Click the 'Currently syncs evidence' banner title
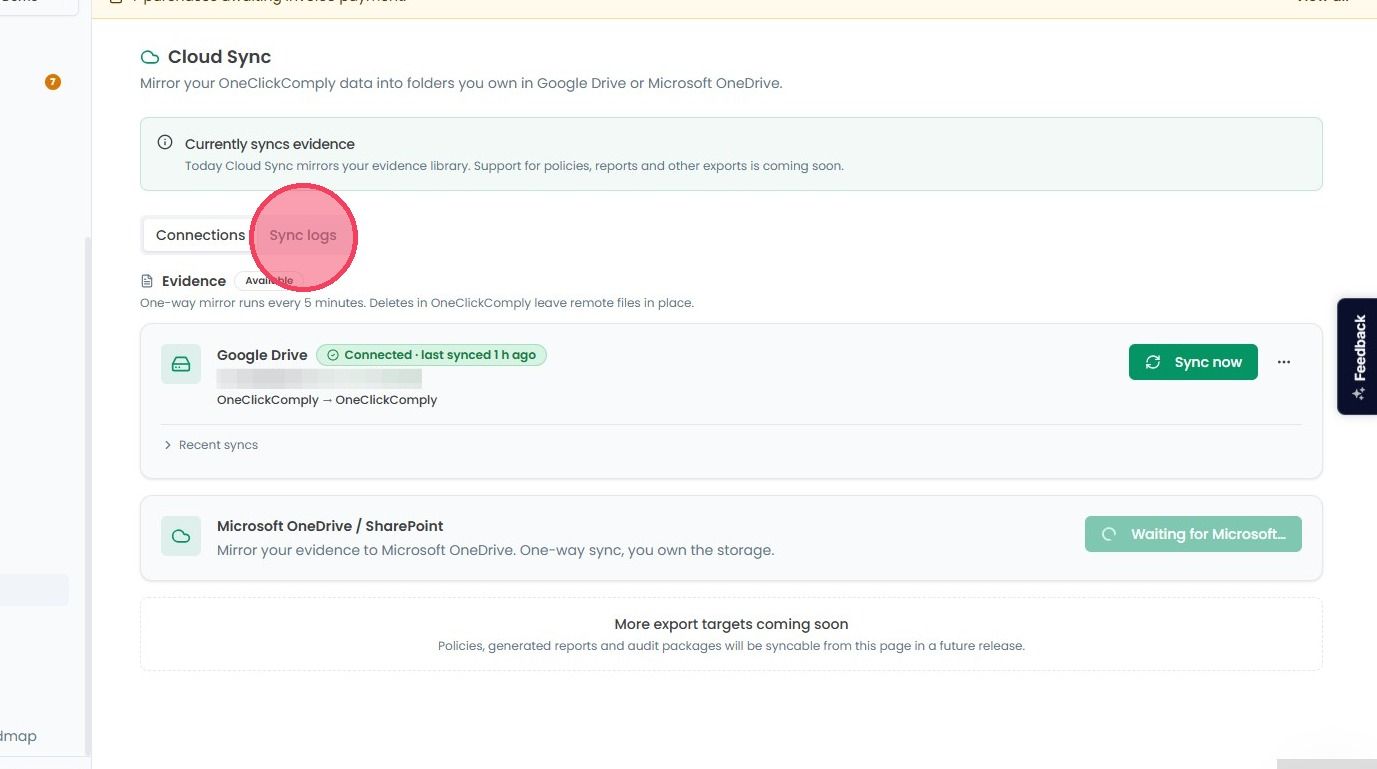Screen dimensions: 1377x769 coord(270,144)
